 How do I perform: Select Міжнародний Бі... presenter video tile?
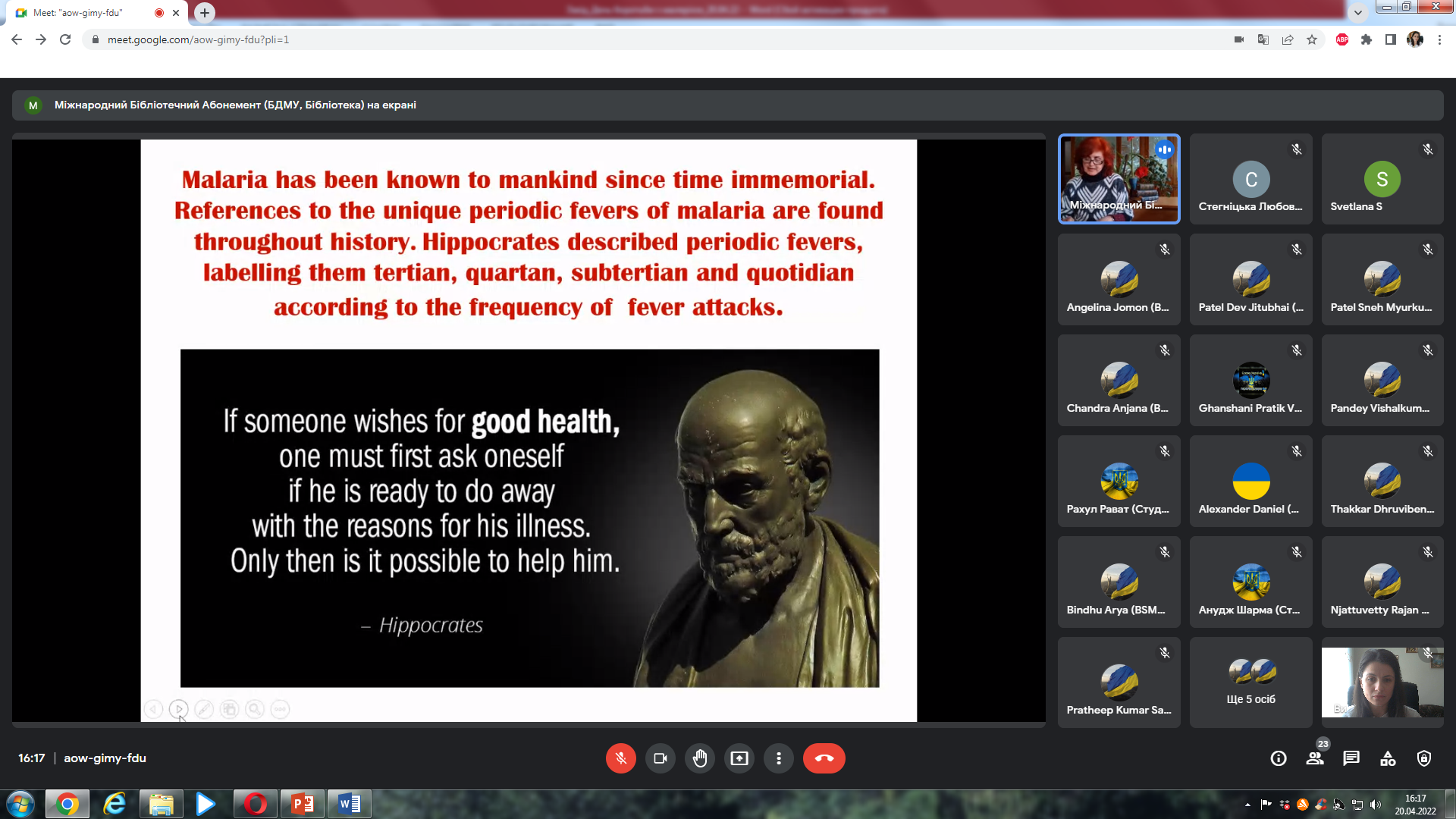(1119, 179)
